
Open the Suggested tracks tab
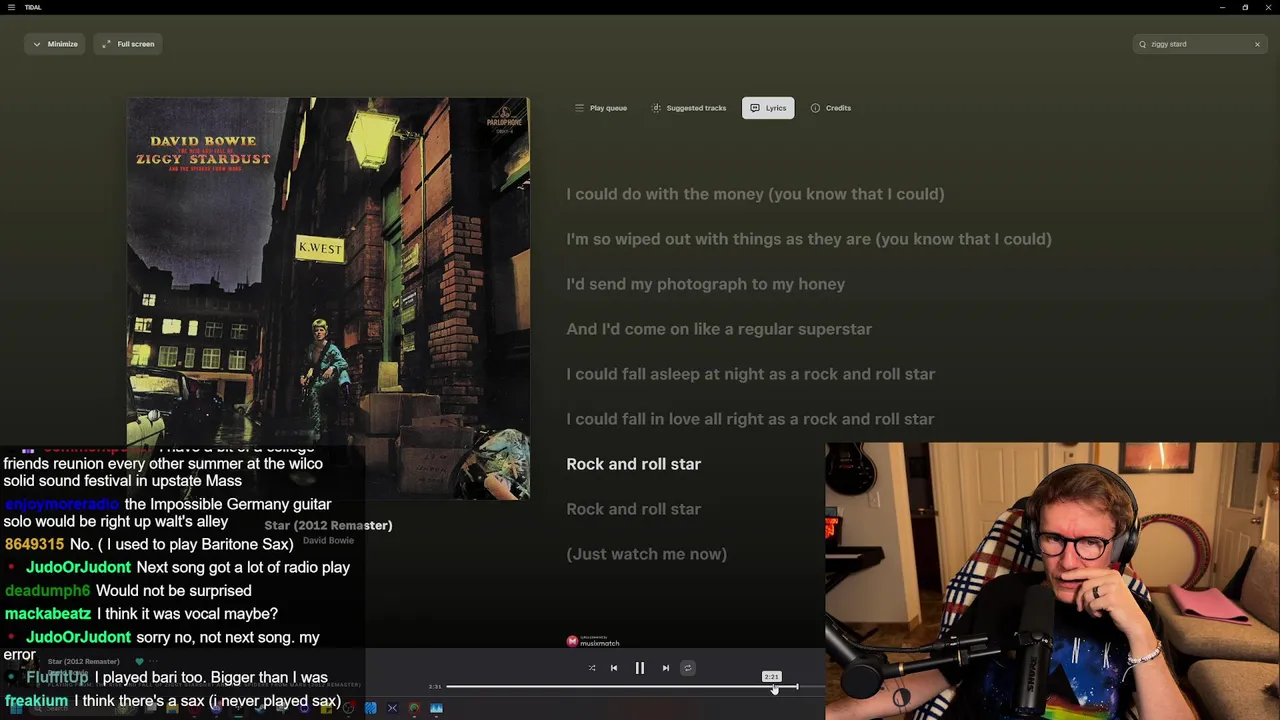pos(688,108)
